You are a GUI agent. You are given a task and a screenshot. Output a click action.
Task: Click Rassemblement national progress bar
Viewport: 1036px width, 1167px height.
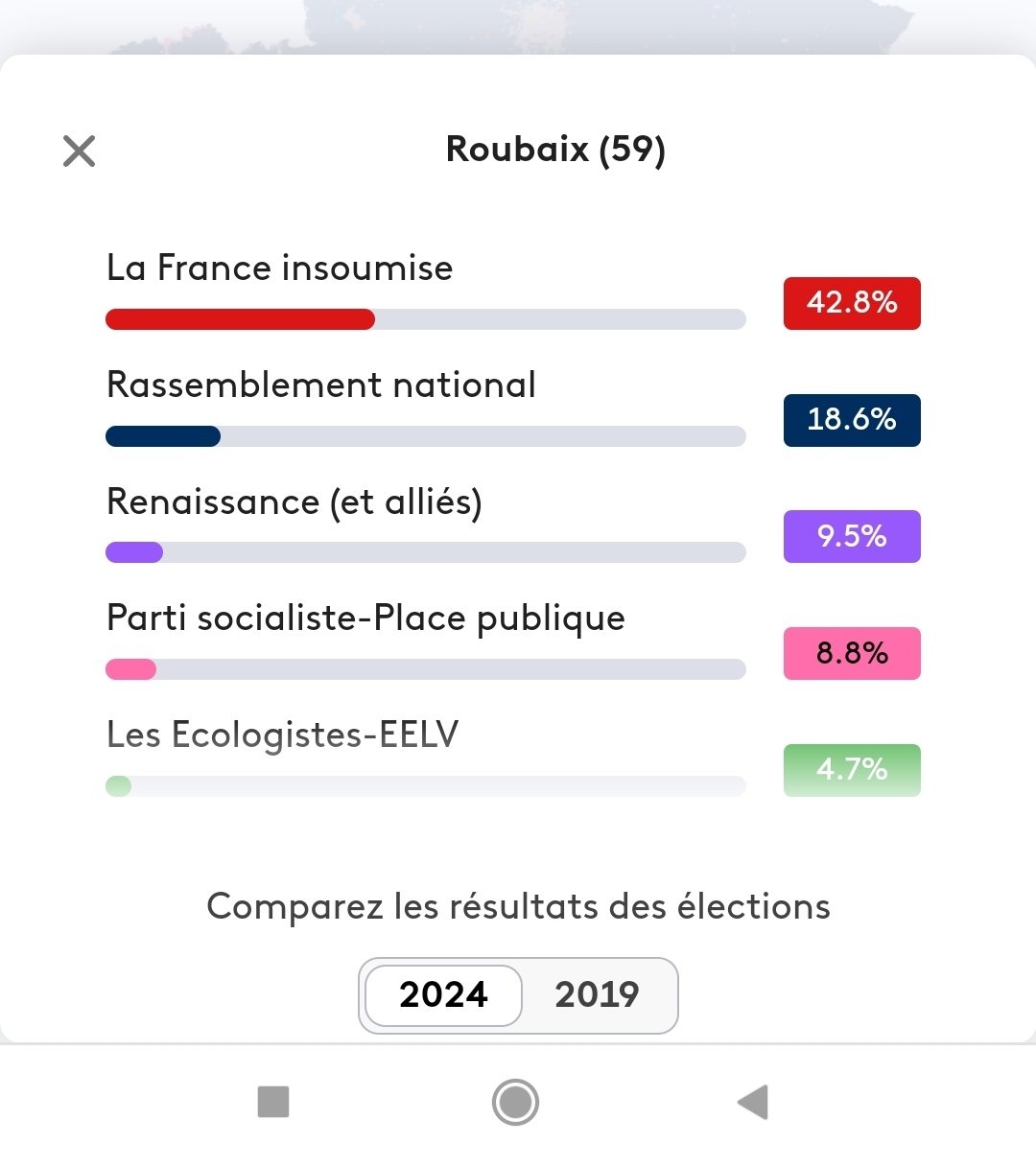coord(426,436)
